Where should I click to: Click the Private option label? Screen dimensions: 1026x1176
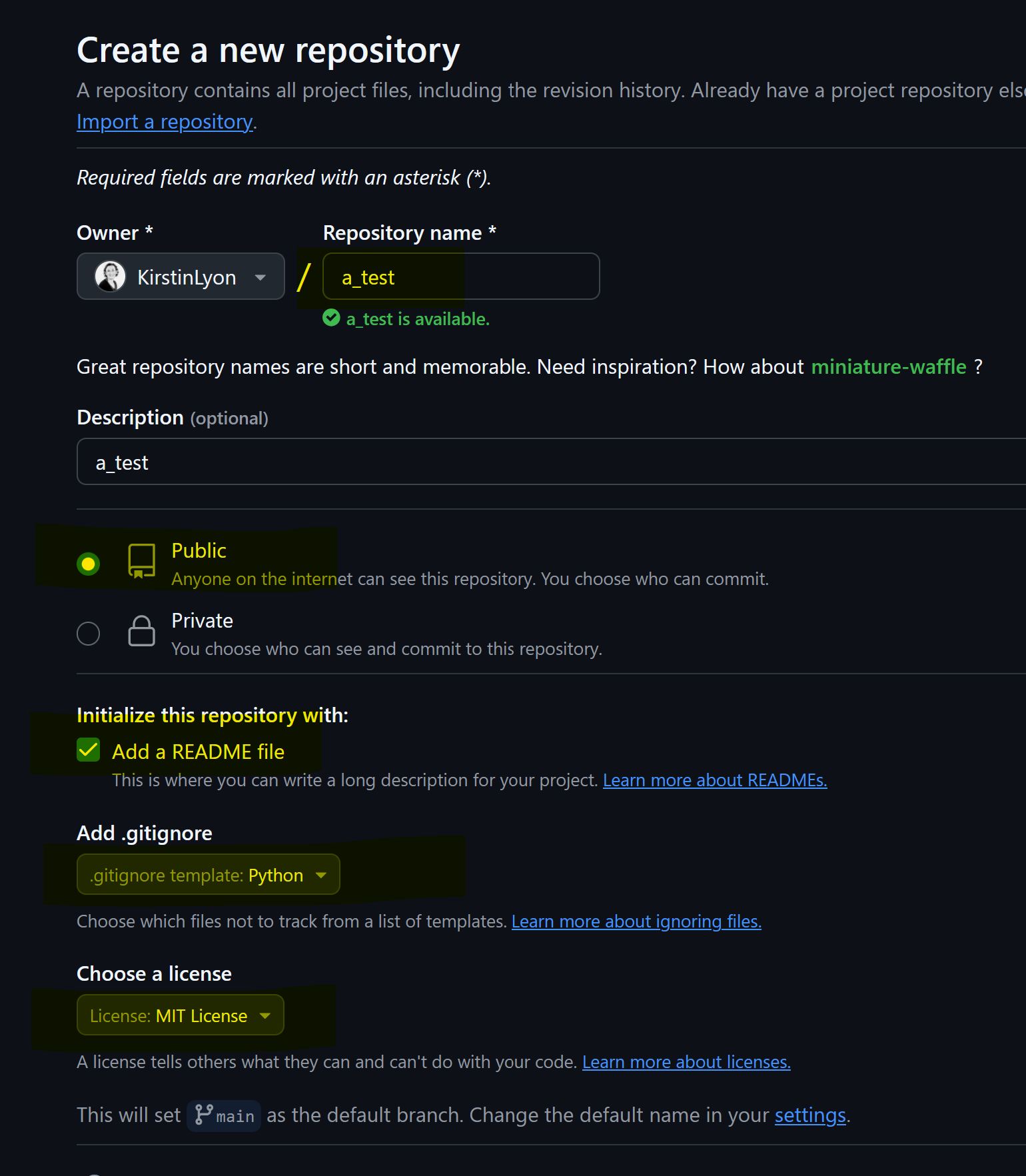202,621
